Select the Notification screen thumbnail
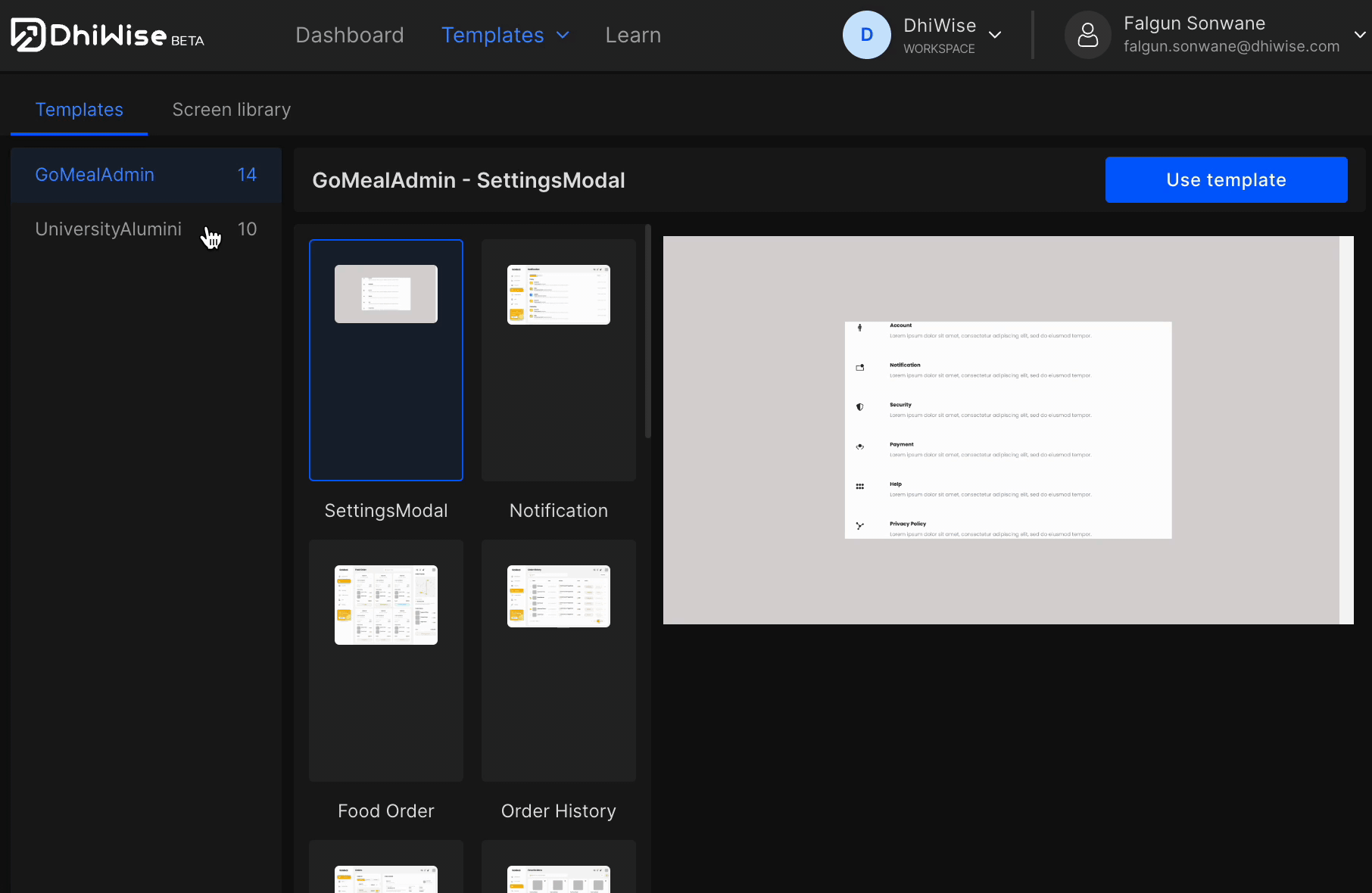The height and width of the screenshot is (893, 1372). [559, 360]
